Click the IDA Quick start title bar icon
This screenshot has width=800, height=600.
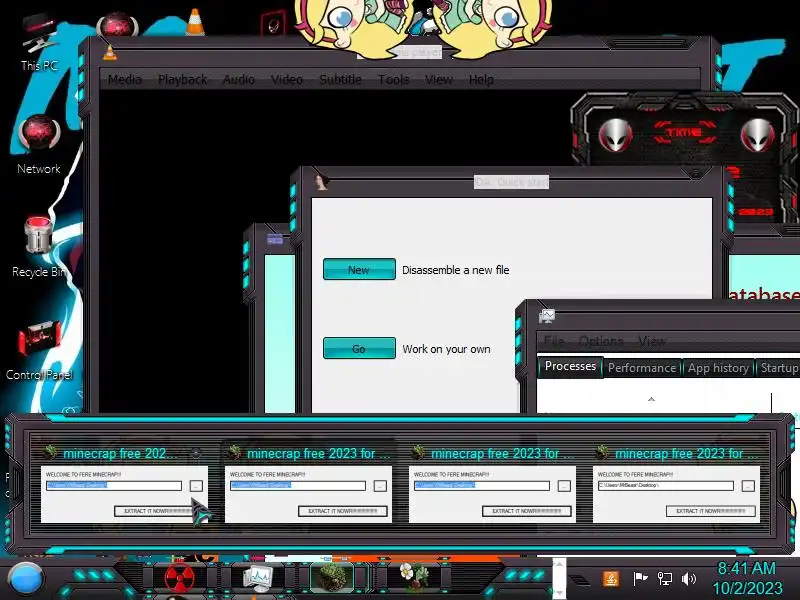[x=321, y=182]
